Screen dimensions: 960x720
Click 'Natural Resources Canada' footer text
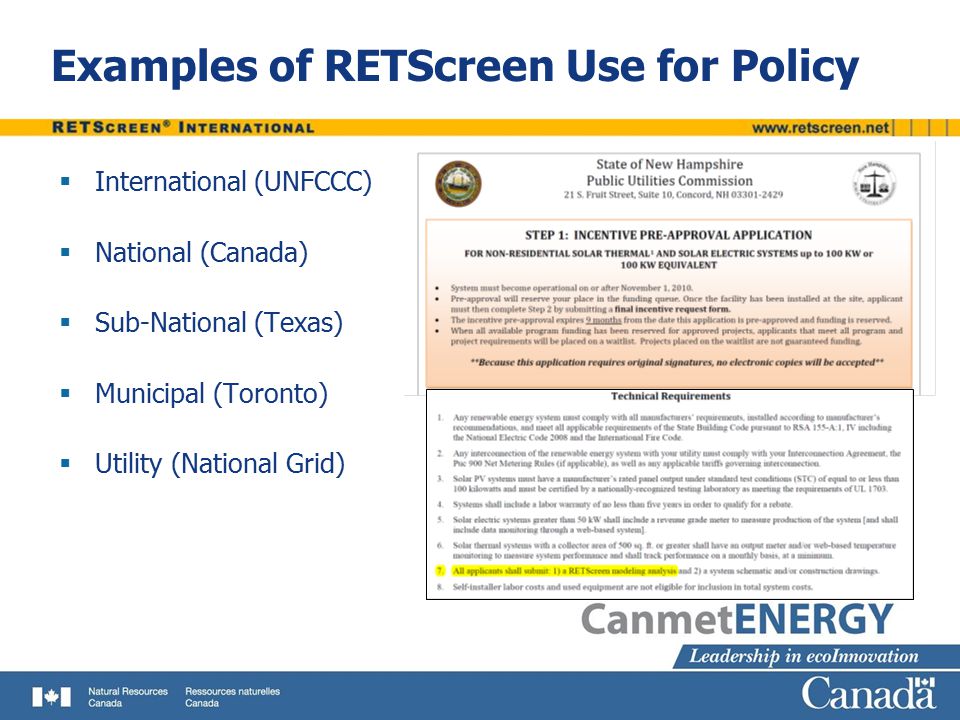[127, 697]
